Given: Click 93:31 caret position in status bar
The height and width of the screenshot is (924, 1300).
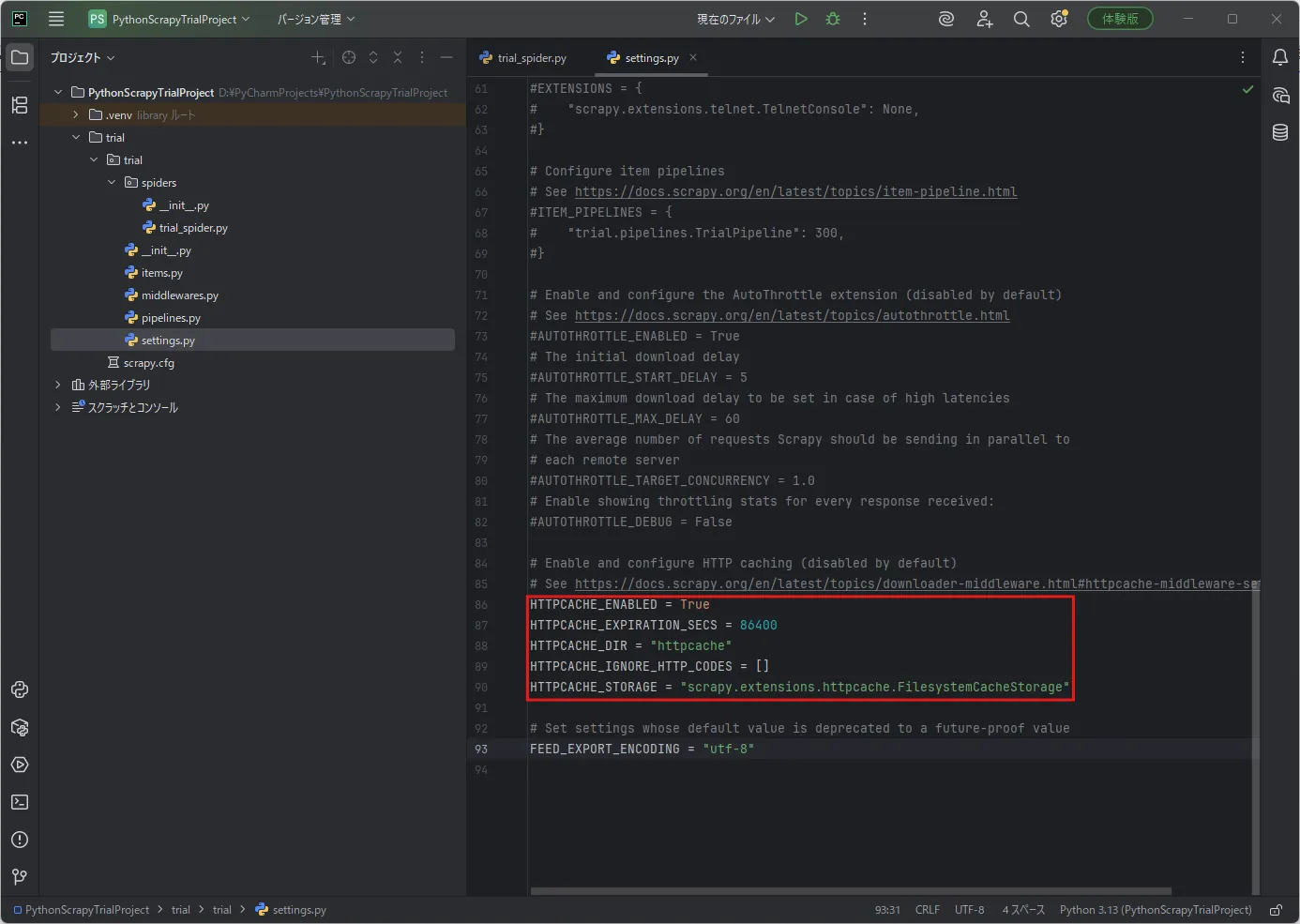Looking at the screenshot, I should pos(887,910).
